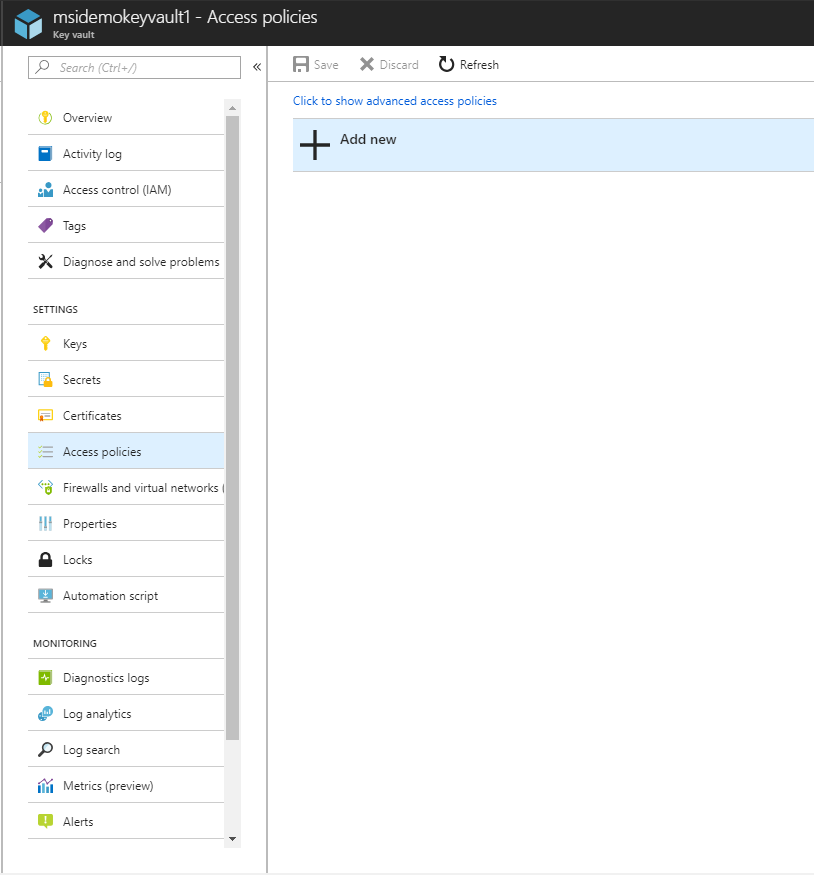
Task: Click the Access policies checklist icon
Action: click(x=45, y=451)
